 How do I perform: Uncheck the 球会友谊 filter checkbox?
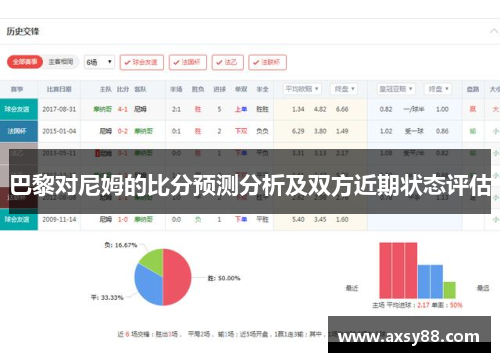142,62
